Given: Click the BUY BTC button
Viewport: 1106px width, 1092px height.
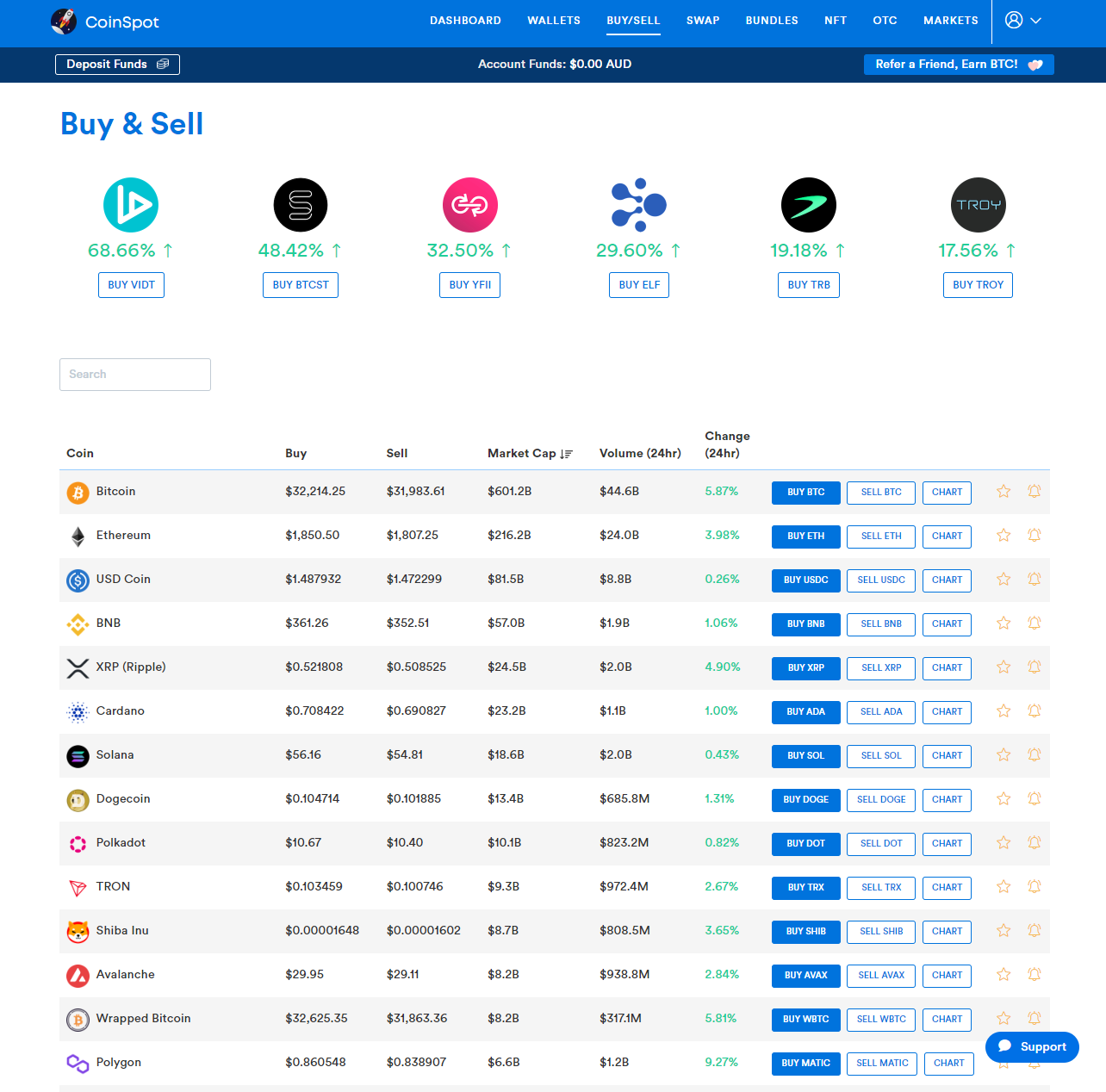Looking at the screenshot, I should [x=806, y=493].
